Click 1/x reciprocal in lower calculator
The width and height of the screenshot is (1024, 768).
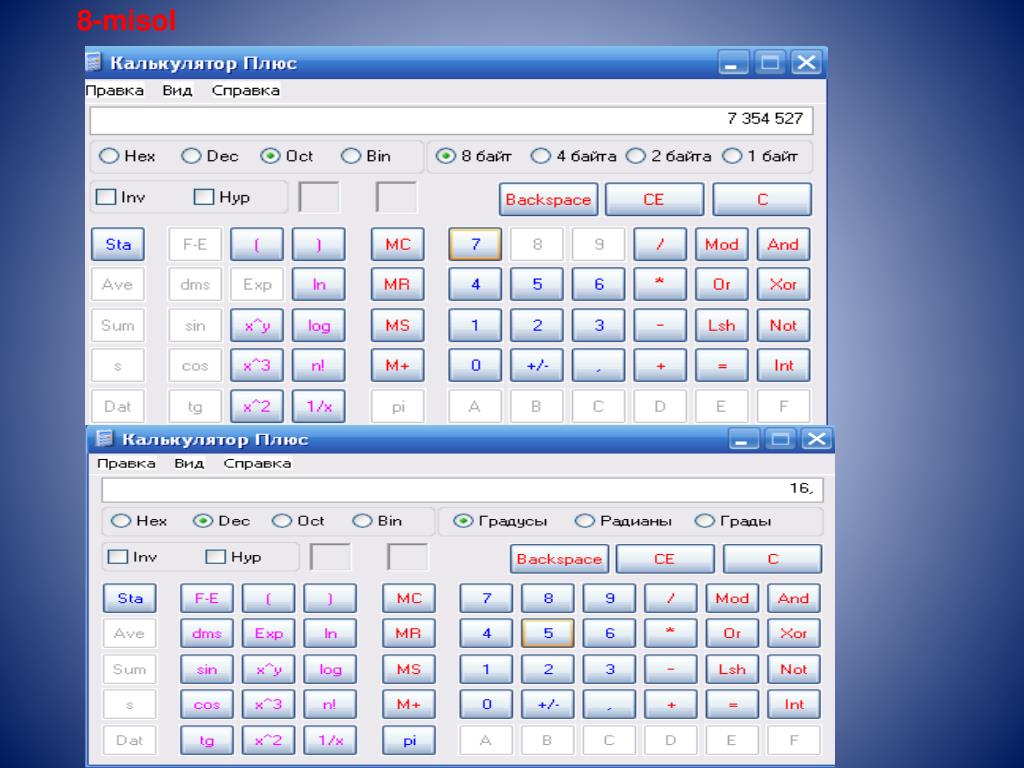330,741
